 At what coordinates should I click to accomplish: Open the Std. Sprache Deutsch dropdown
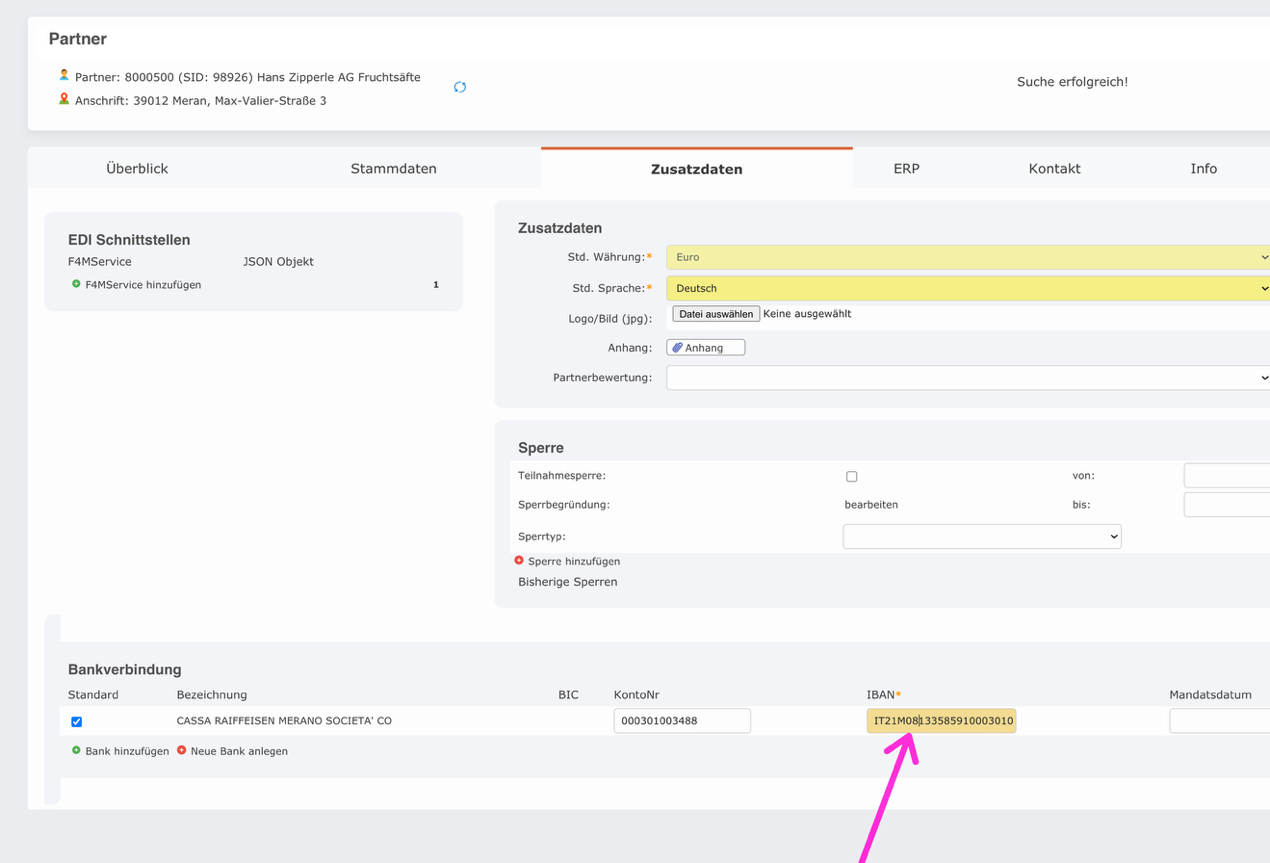click(x=967, y=288)
